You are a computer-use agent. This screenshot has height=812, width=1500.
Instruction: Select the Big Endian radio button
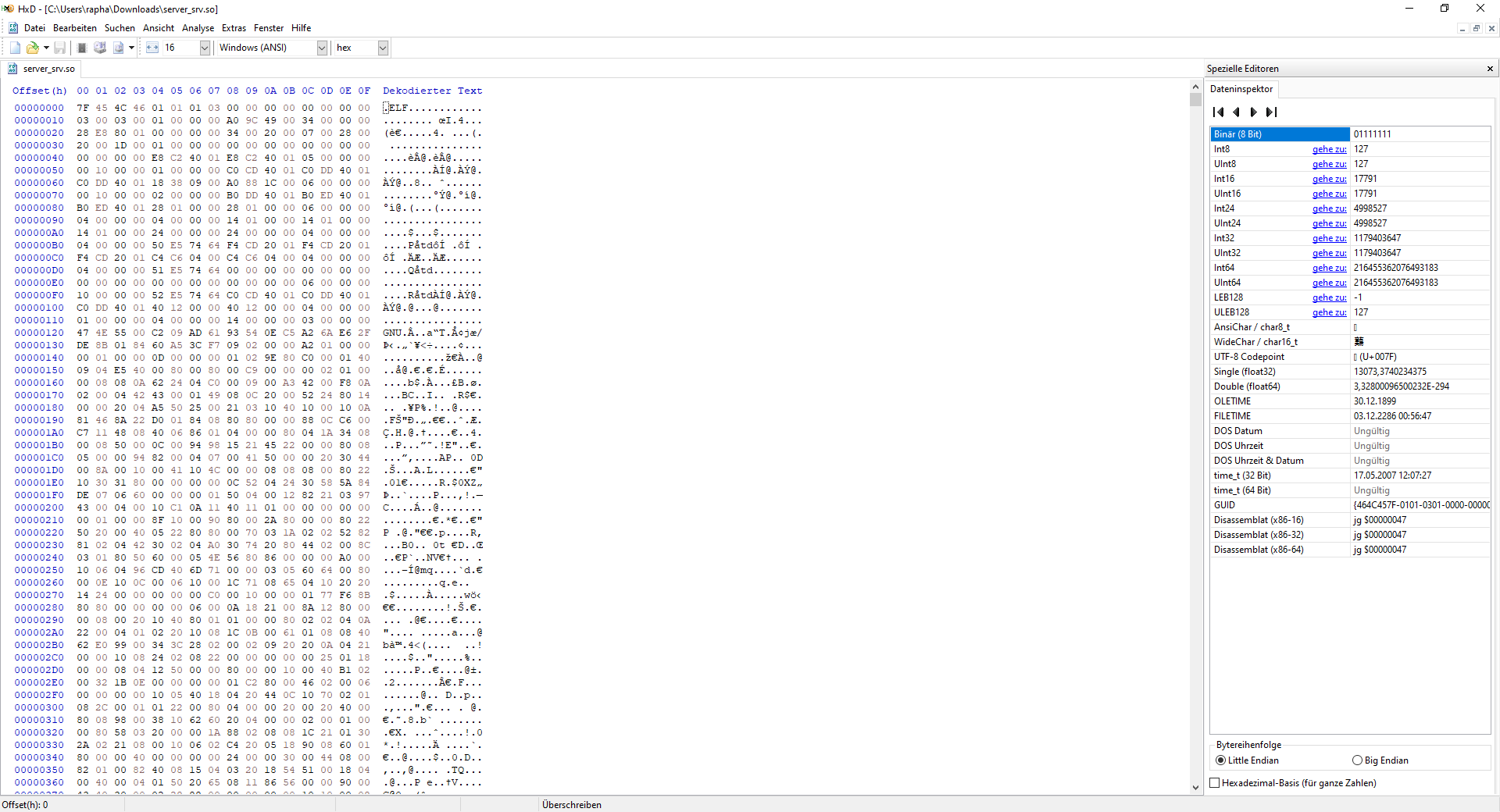tap(1357, 760)
